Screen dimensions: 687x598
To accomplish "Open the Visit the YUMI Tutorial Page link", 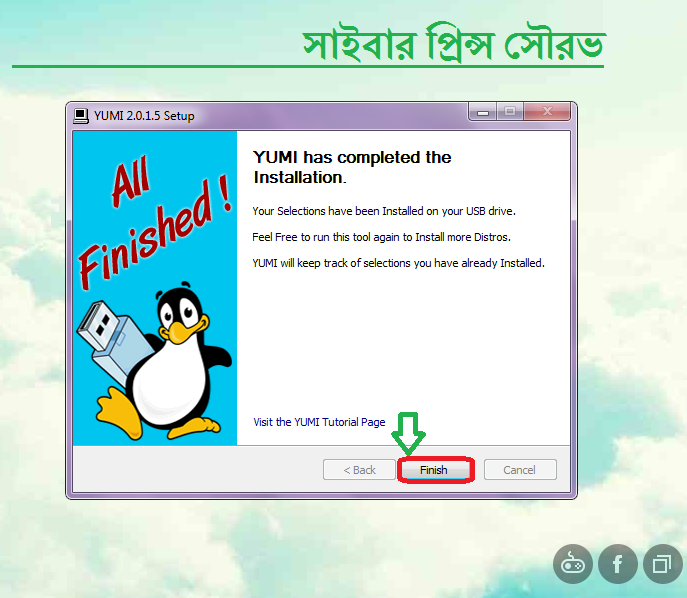I will [x=319, y=422].
